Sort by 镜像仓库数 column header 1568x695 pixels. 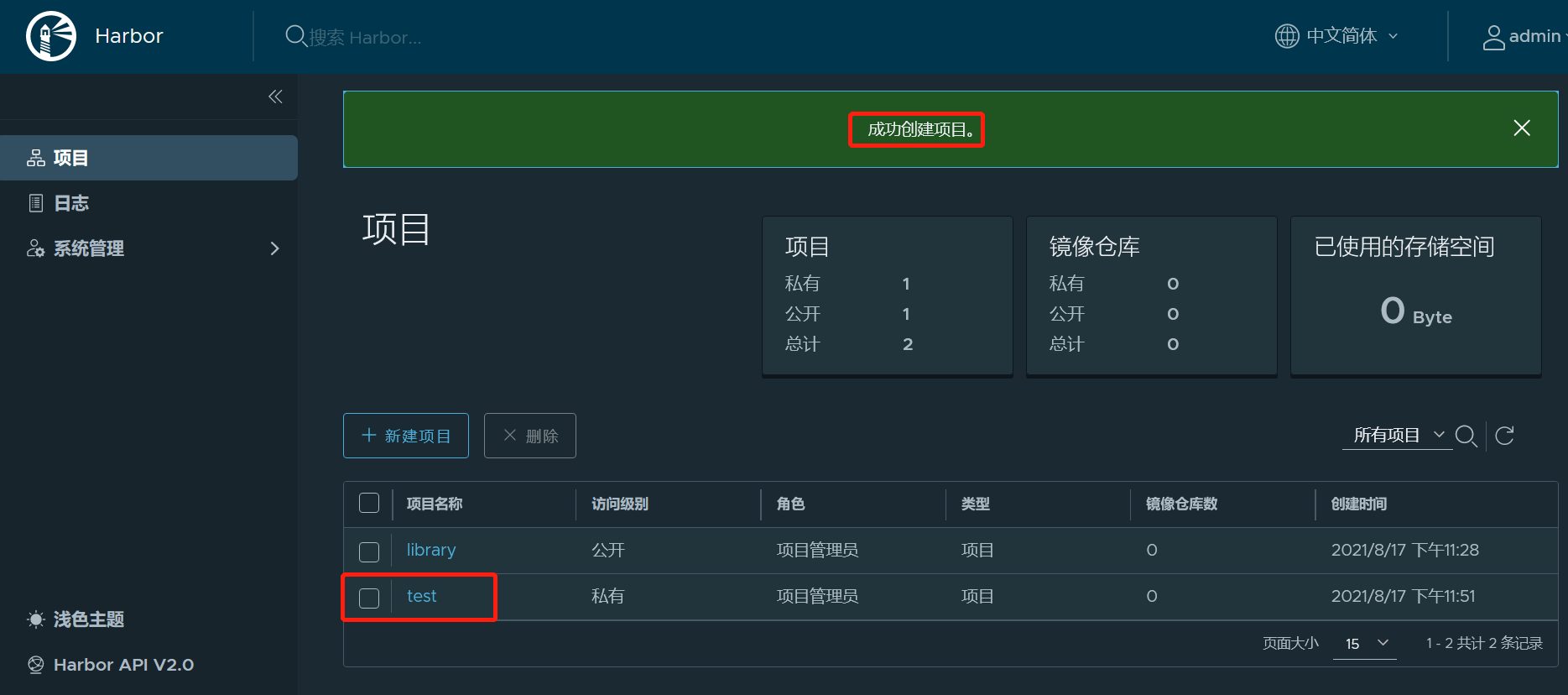coord(1181,504)
